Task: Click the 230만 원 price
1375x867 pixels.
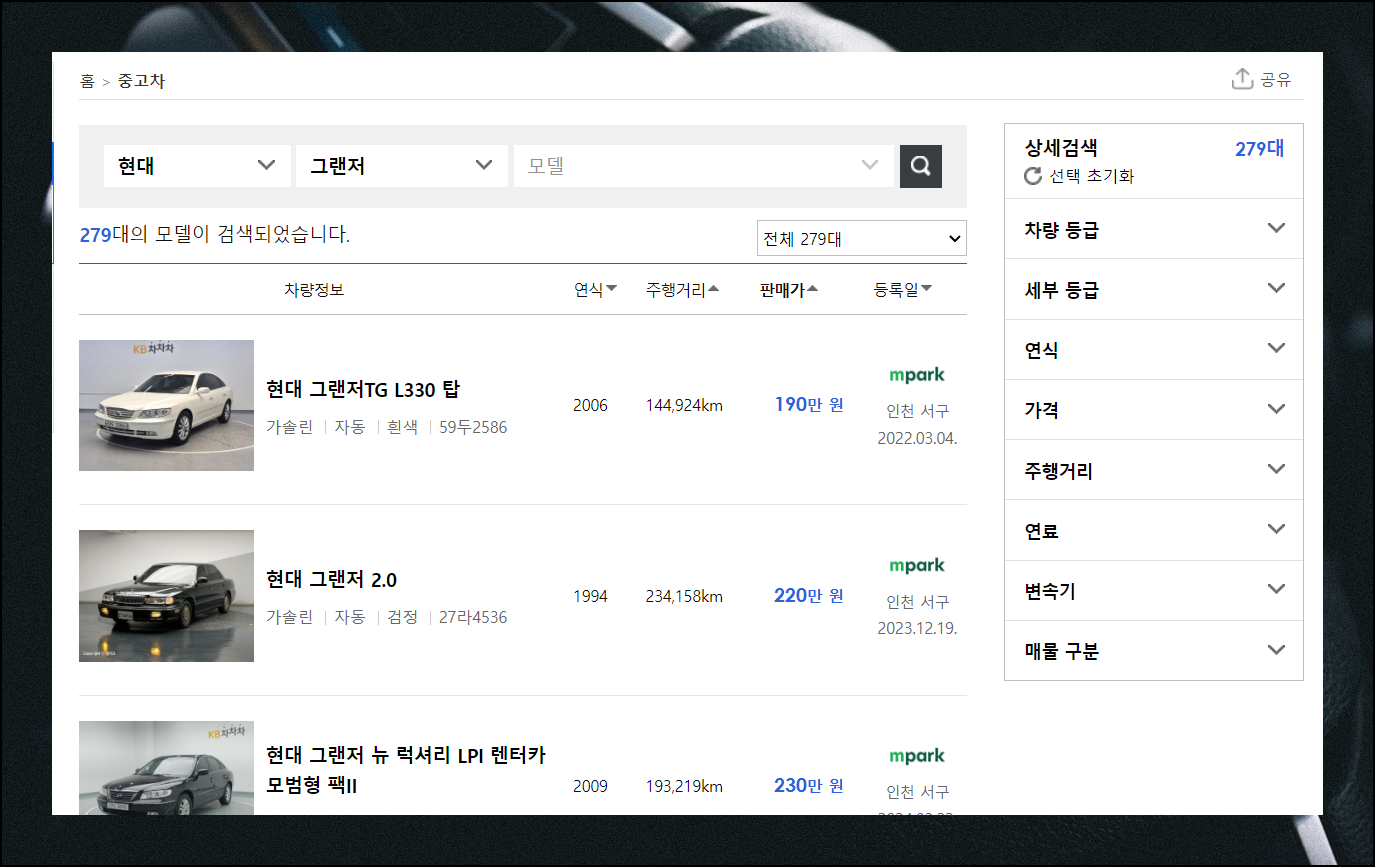Action: (x=809, y=785)
